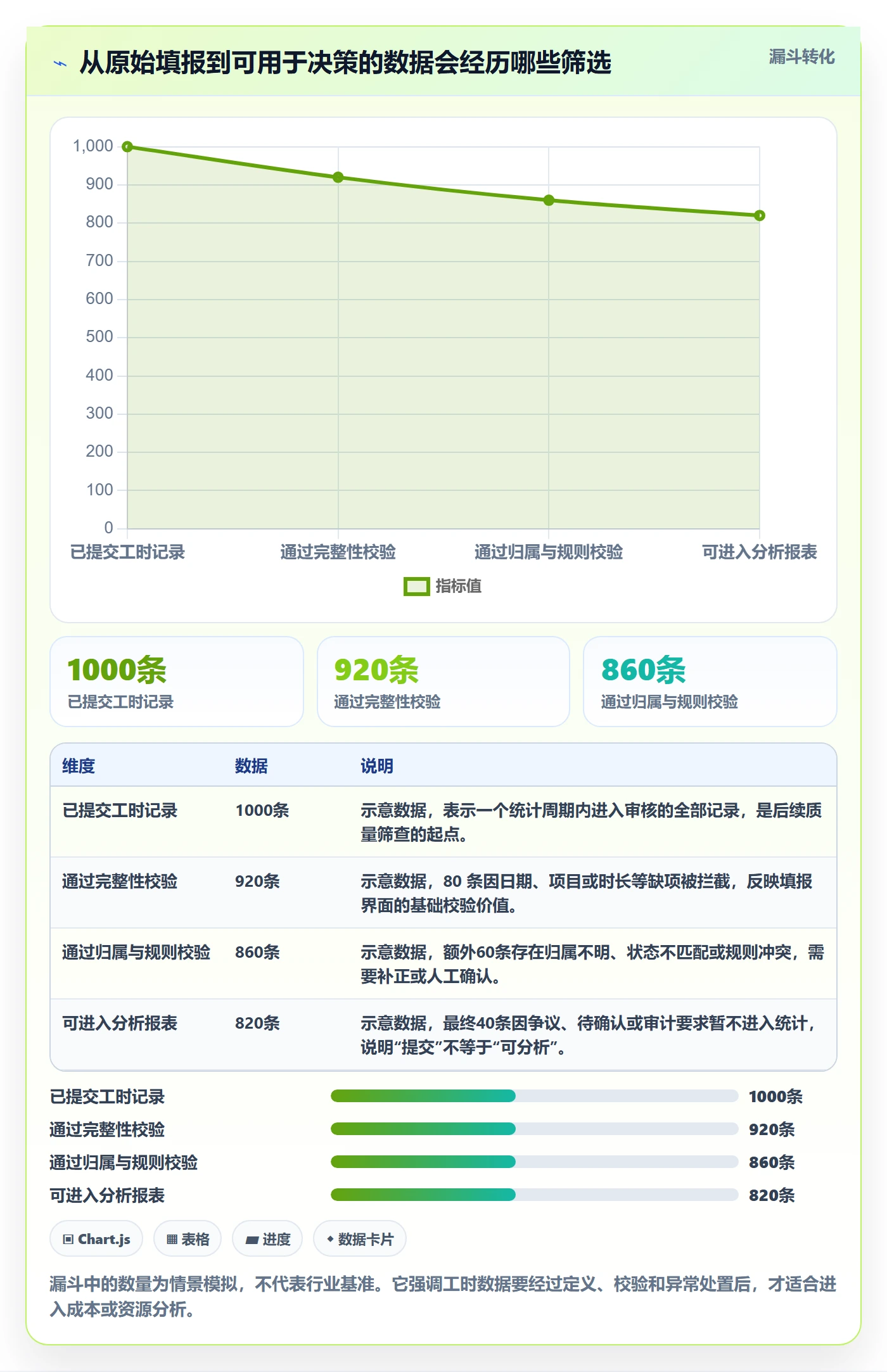This screenshot has height=1372, width=887.
Task: Click the chart point at 可进入分析报表
Action: pos(760,215)
